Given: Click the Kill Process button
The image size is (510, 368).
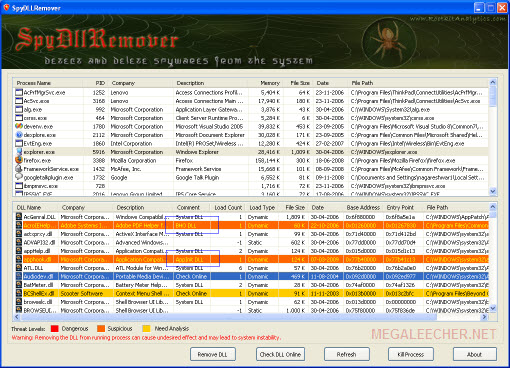Looking at the screenshot, I should 411,354.
